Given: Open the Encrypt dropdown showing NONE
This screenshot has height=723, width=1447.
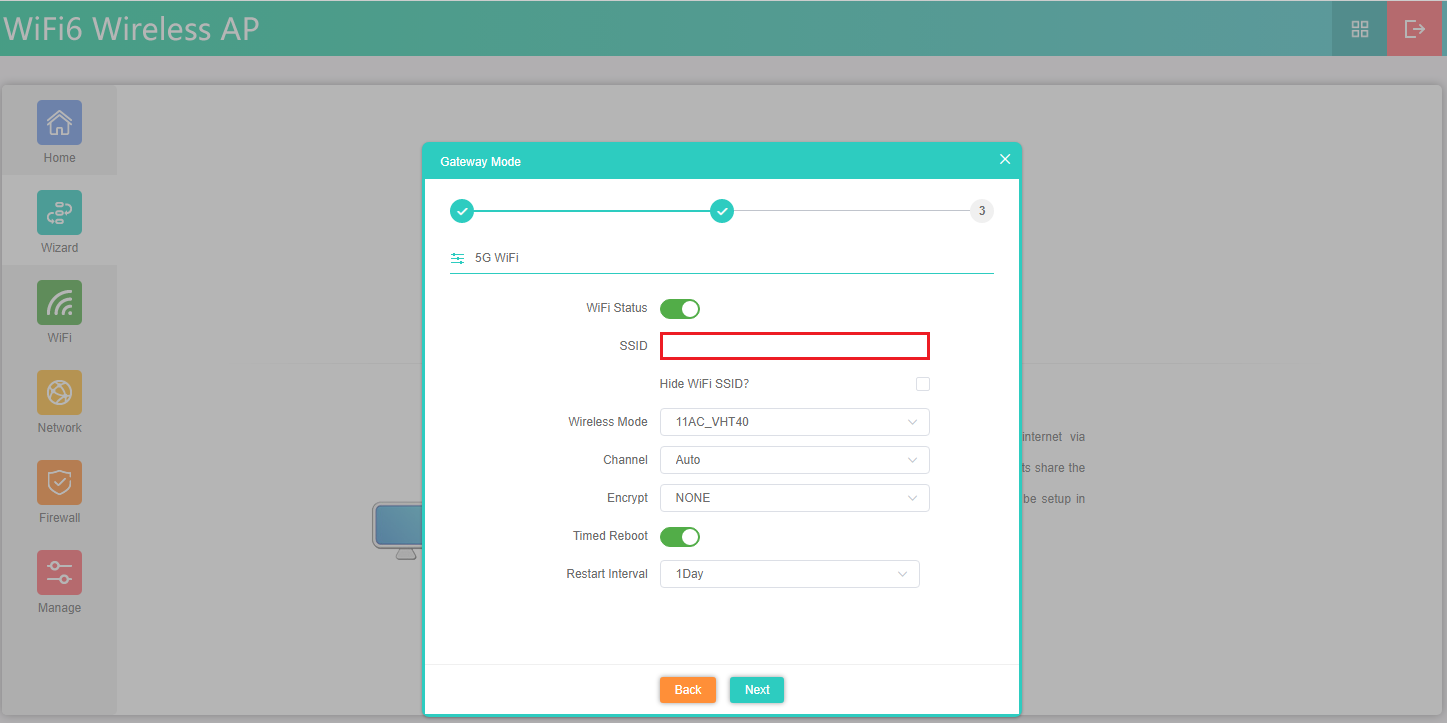Looking at the screenshot, I should coord(794,498).
